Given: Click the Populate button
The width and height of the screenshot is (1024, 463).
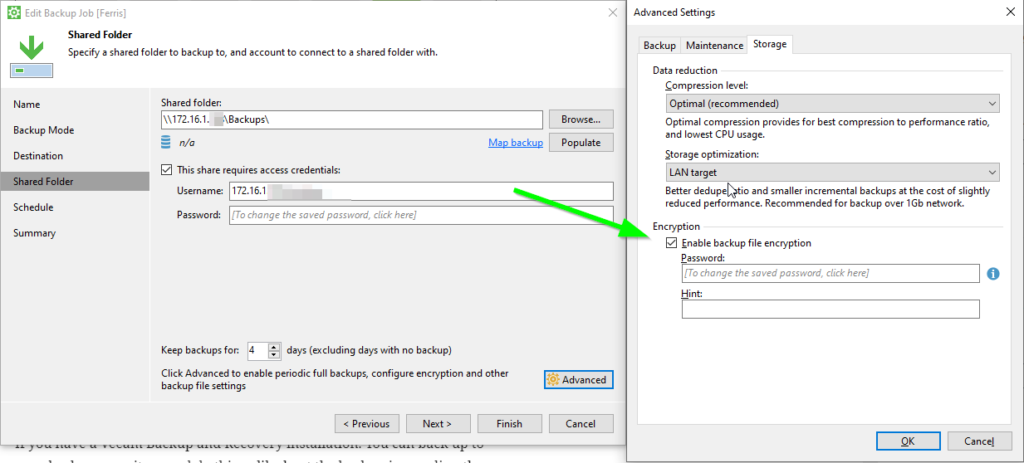Looking at the screenshot, I should 581,142.
